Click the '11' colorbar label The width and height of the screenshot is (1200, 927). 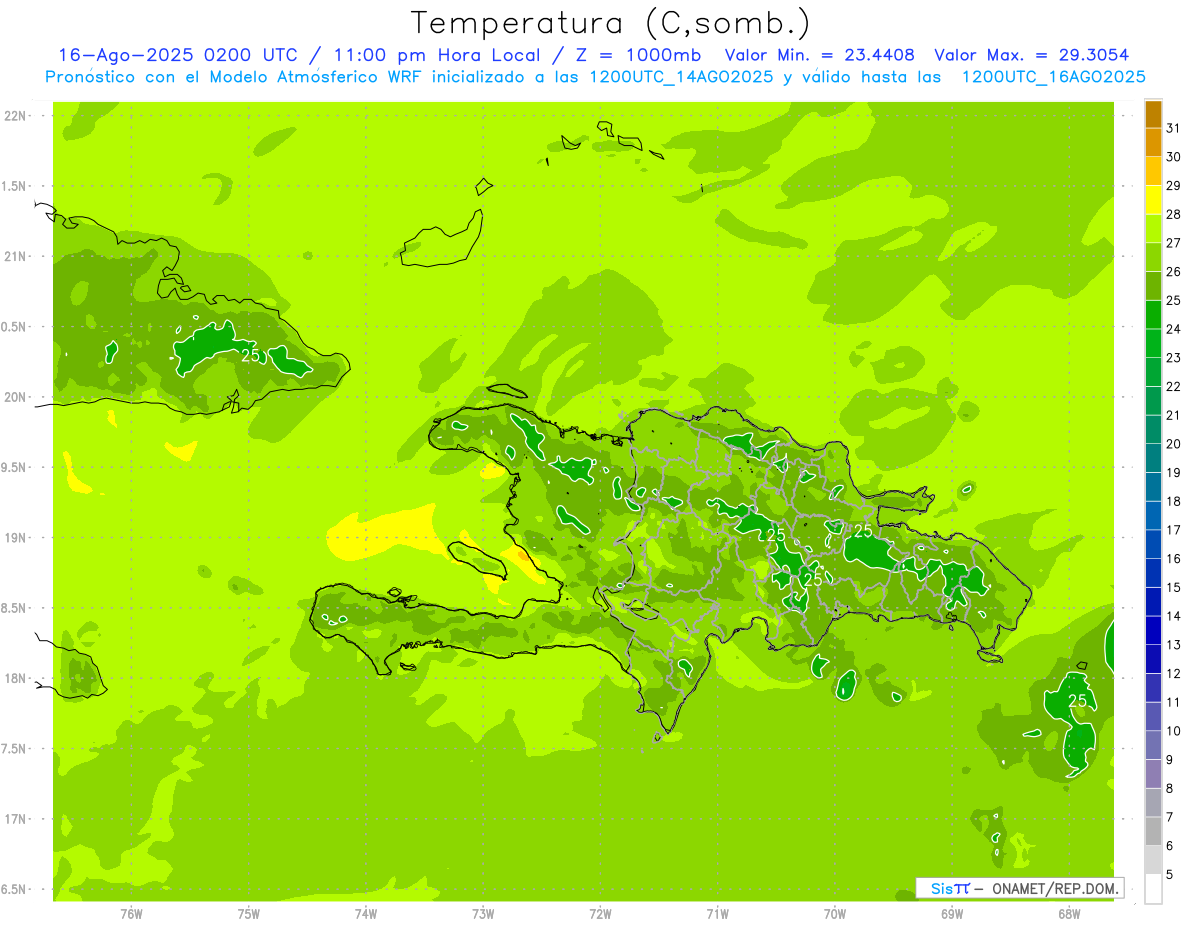point(1173,702)
